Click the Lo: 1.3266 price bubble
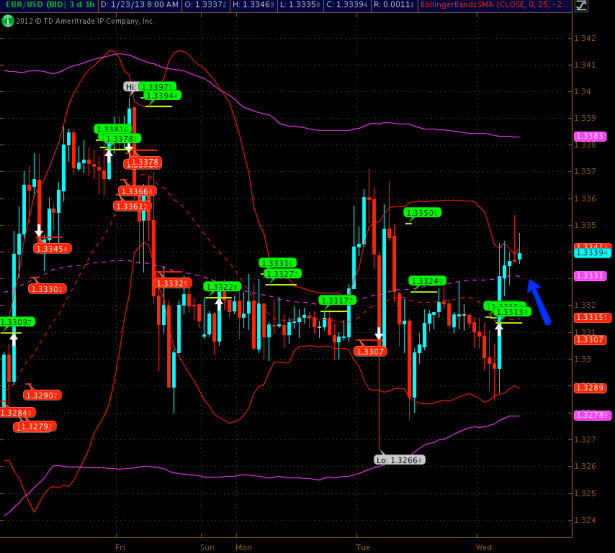615x553 pixels. coord(398,460)
